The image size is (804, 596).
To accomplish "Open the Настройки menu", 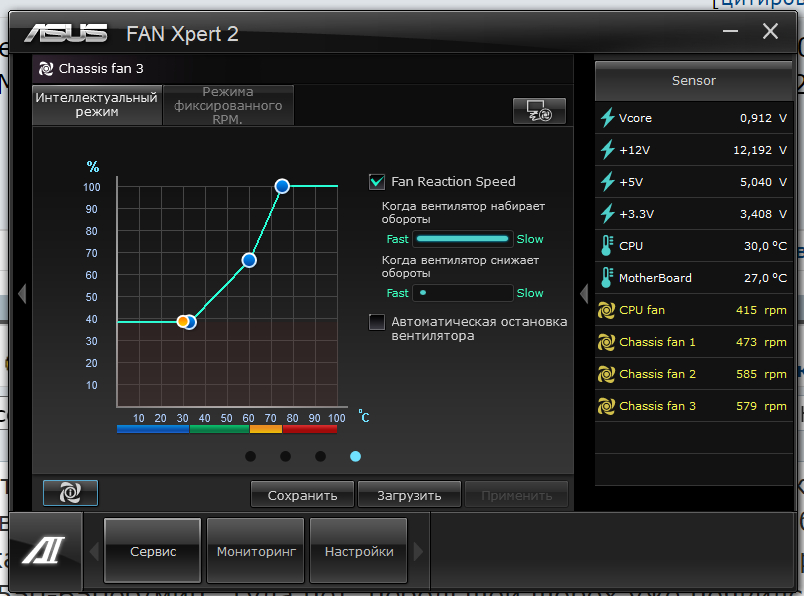I will click(x=359, y=551).
